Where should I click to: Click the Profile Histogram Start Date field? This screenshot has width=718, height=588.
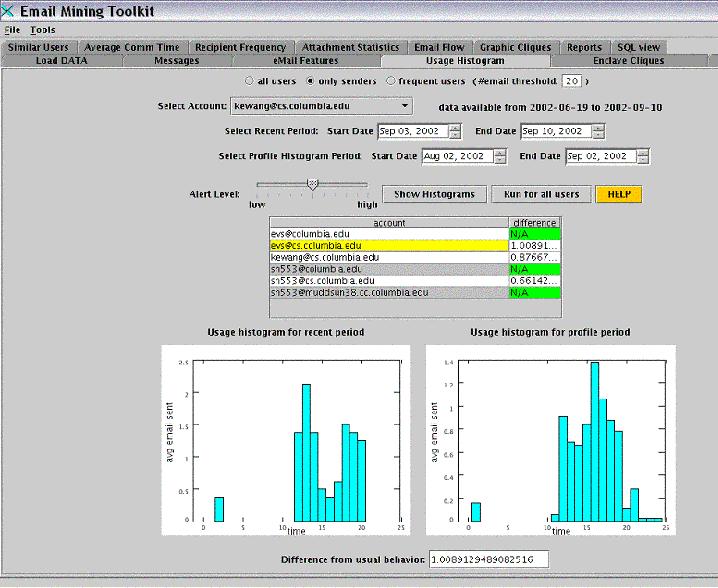(458, 156)
